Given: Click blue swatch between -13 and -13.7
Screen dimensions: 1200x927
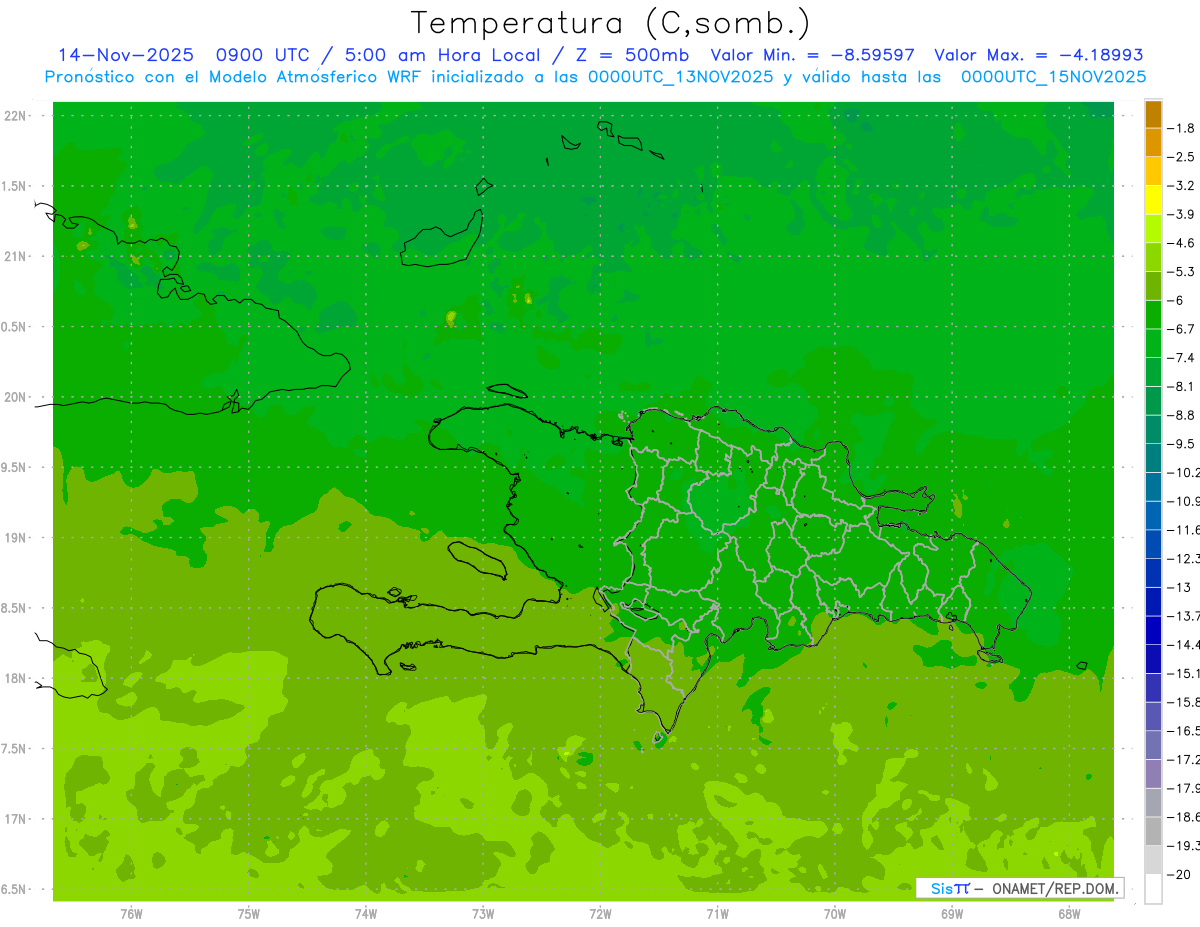Looking at the screenshot, I should click(1153, 601).
